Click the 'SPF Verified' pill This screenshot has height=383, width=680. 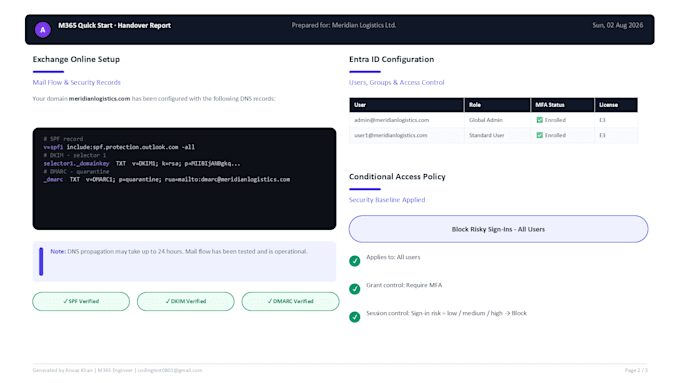pos(81,301)
